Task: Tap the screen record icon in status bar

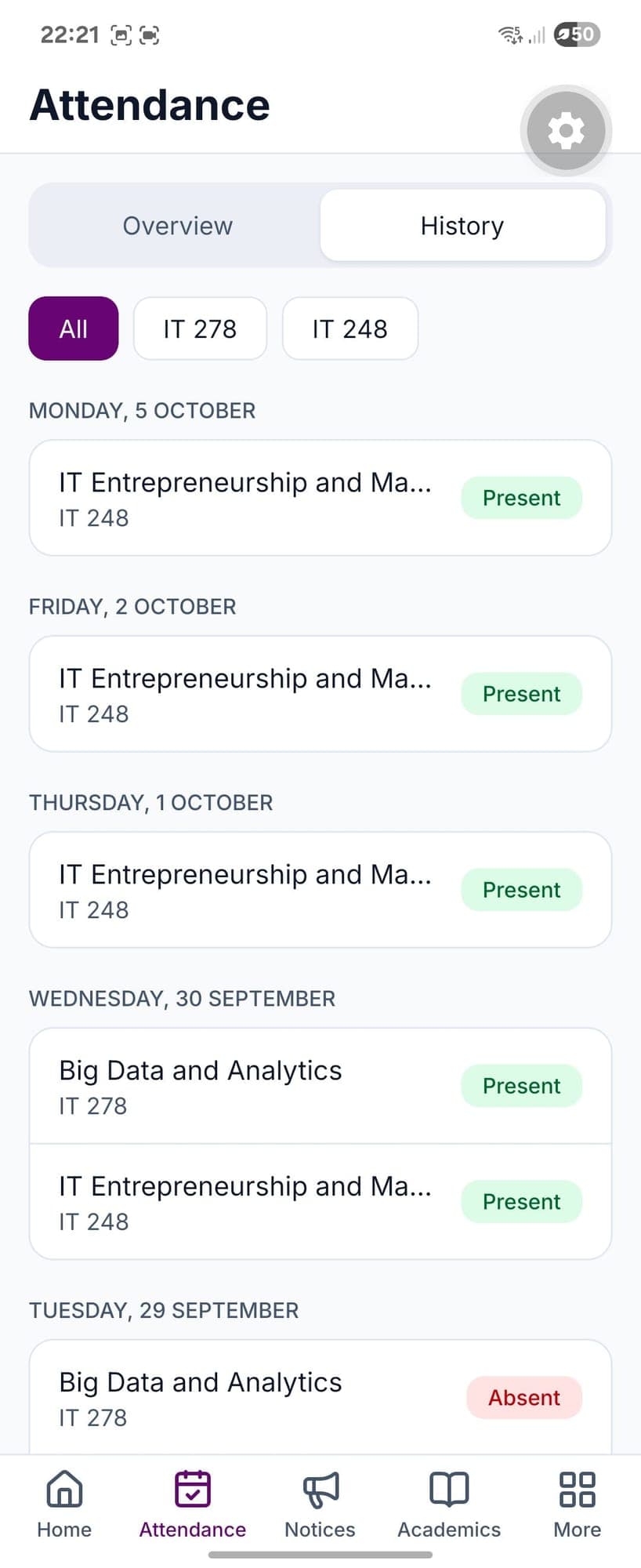Action: pos(149,34)
